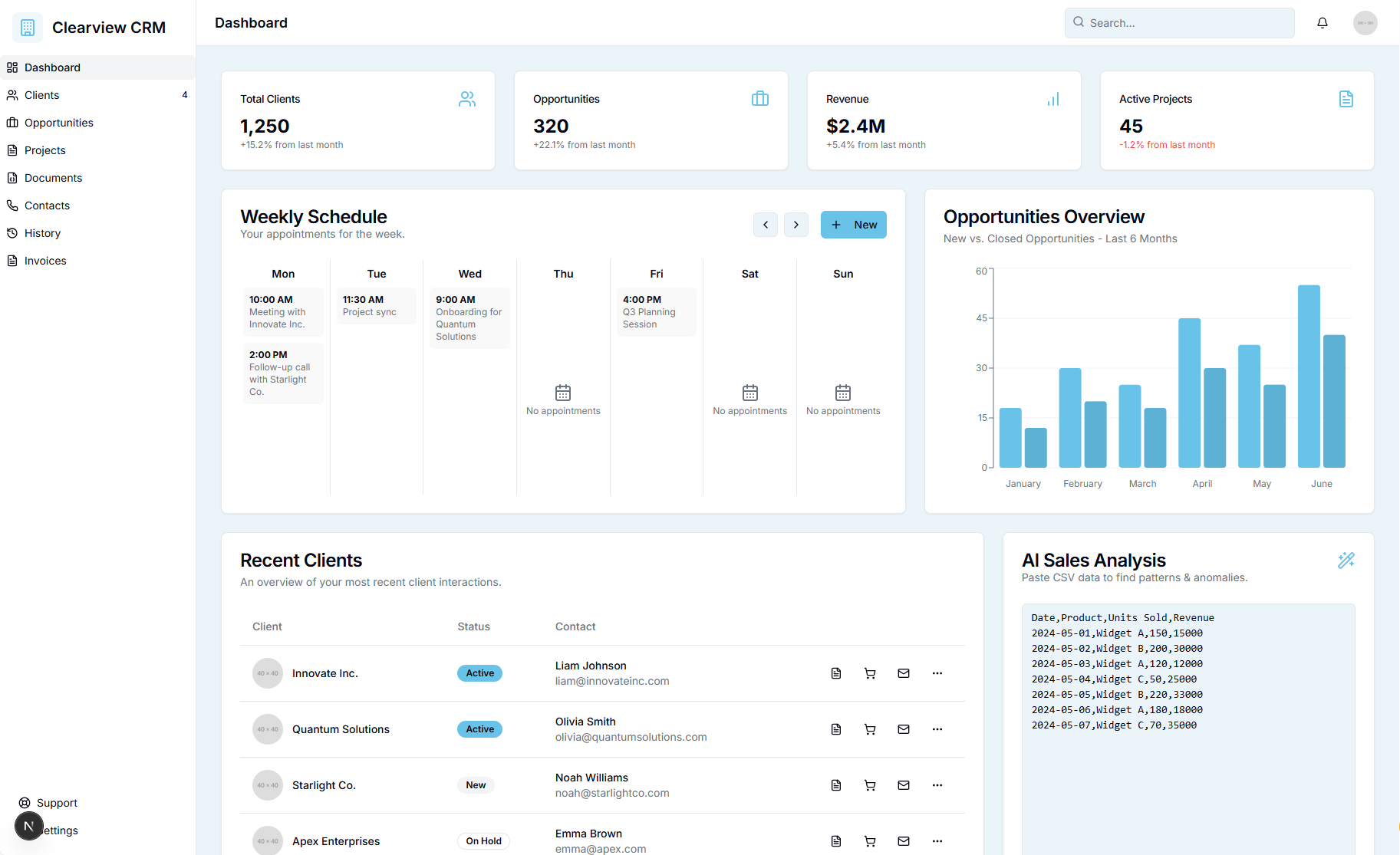Click the New status badge for Starlight Co.
Screen dimensions: 1400x855
[x=476, y=784]
